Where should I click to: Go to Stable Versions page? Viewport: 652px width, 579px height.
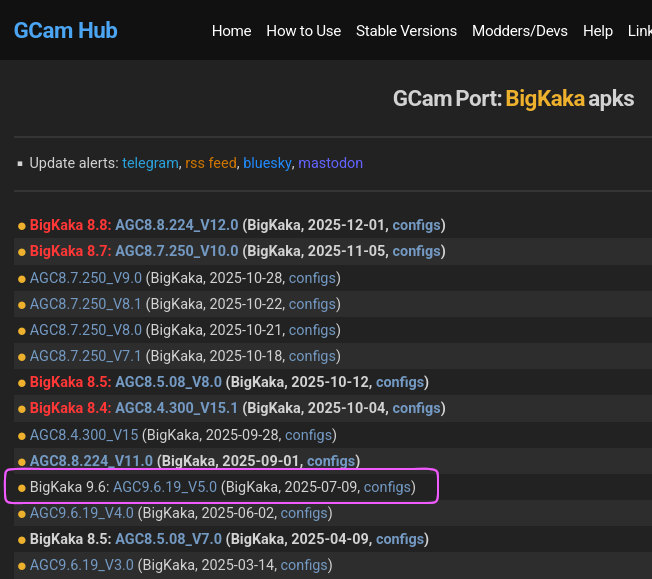pyautogui.click(x=406, y=31)
